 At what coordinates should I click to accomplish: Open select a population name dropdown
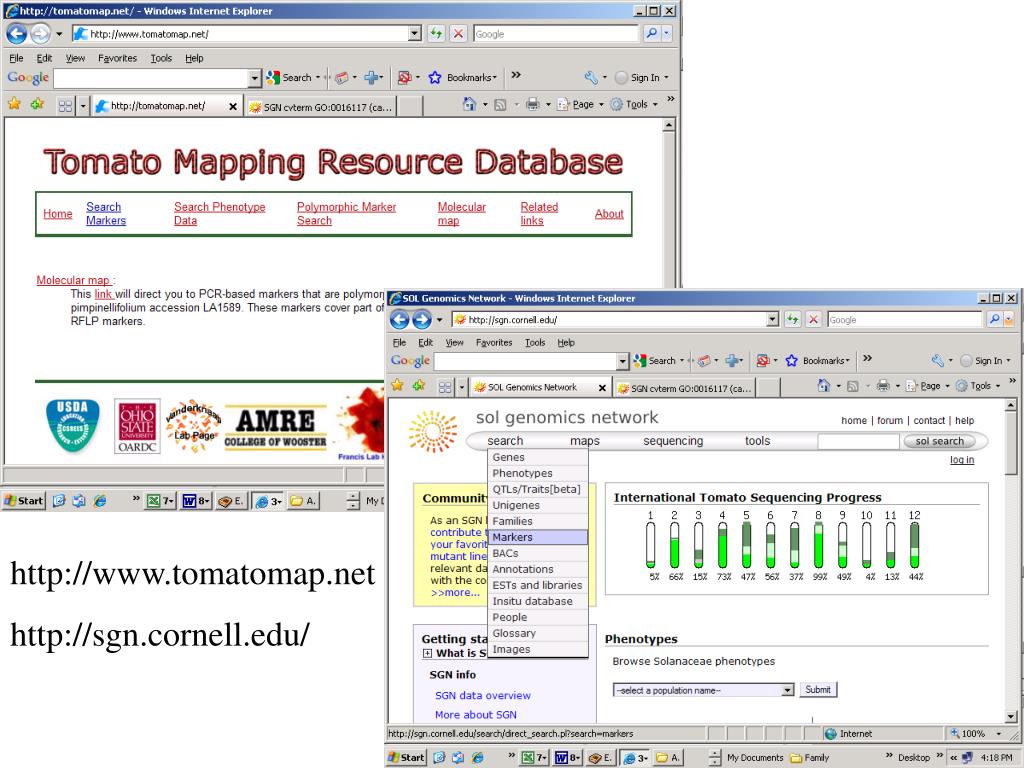coord(703,690)
